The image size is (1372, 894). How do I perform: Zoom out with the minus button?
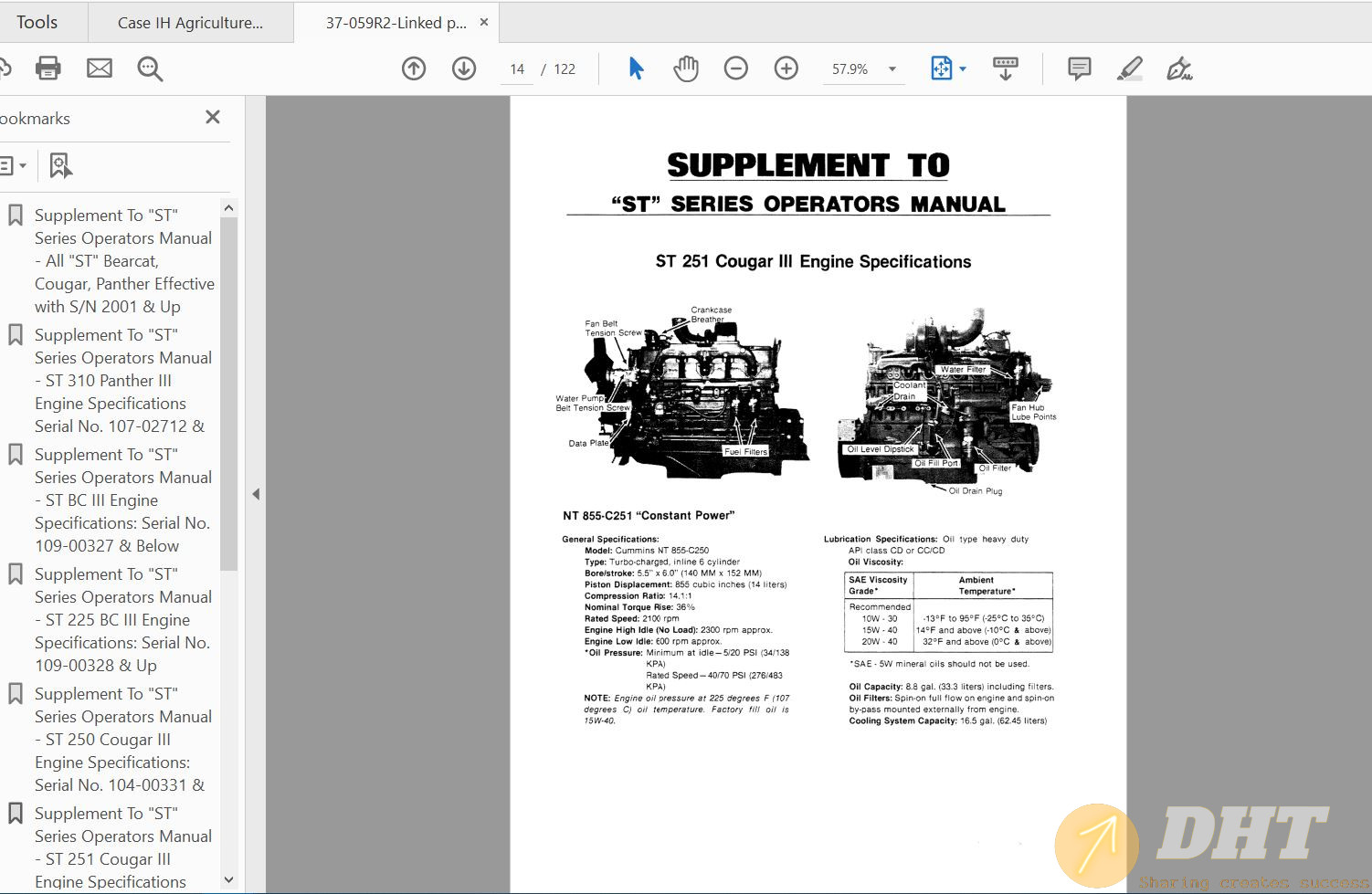click(736, 68)
